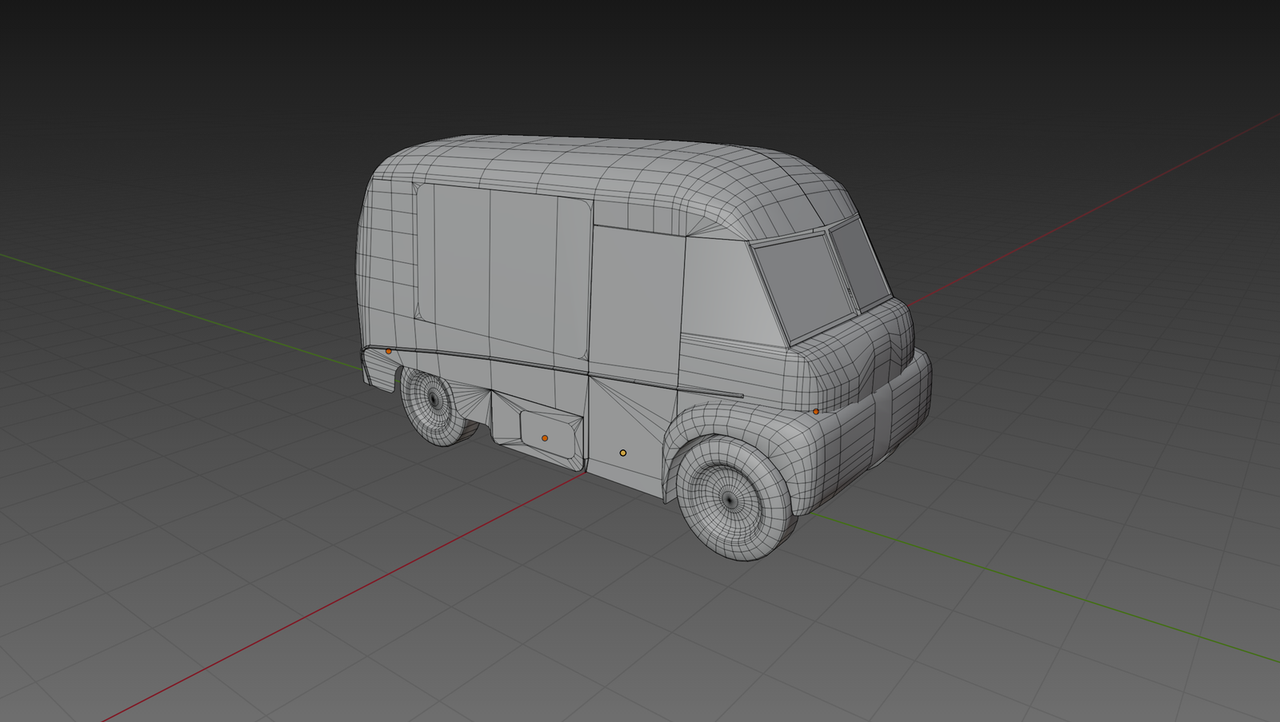Select the rear wheel hub center
The height and width of the screenshot is (722, 1280).
434,398
